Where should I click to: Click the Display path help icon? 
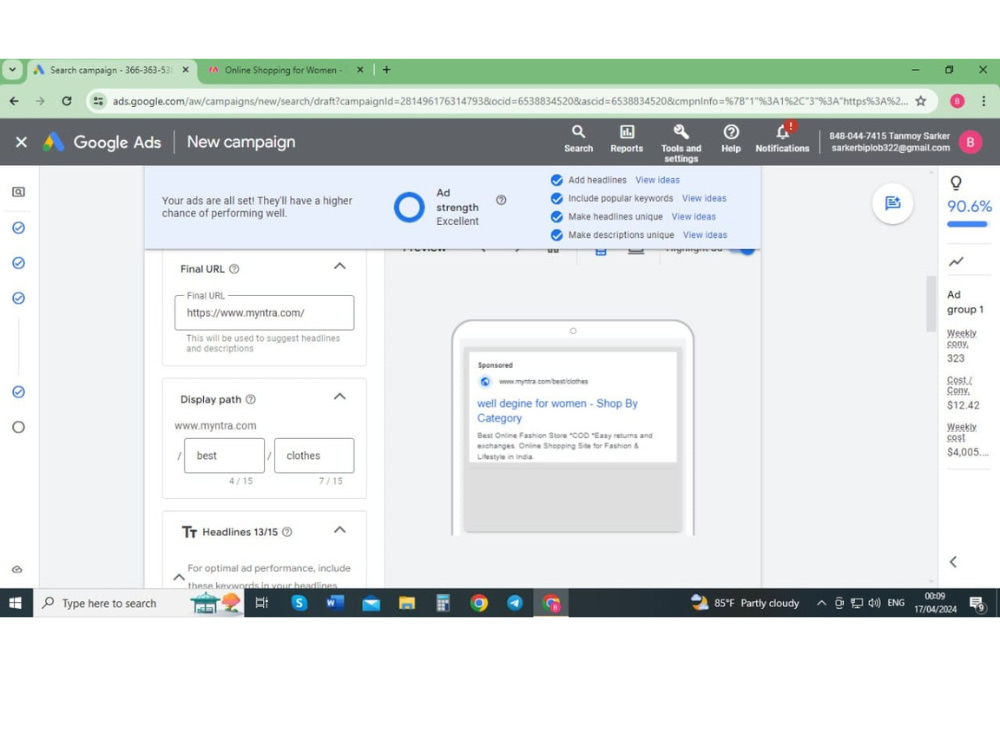coord(251,399)
